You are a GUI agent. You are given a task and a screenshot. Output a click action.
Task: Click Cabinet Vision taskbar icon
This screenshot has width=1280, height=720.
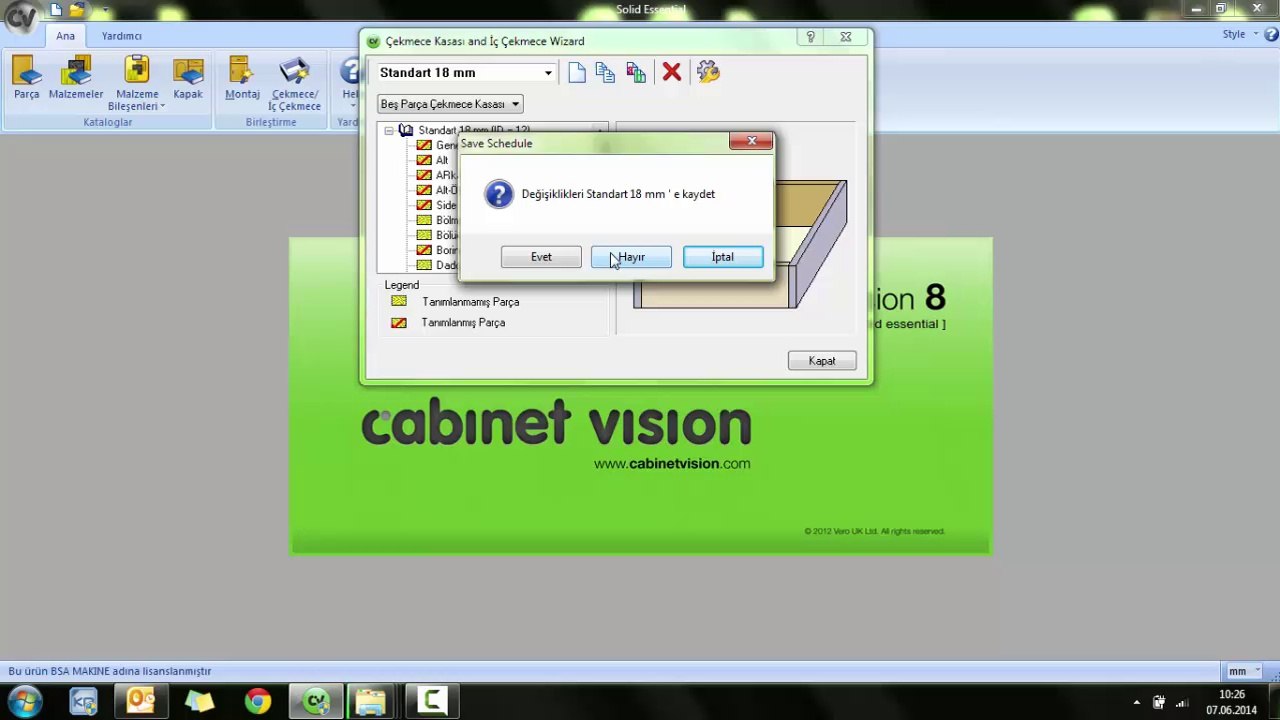click(x=316, y=701)
